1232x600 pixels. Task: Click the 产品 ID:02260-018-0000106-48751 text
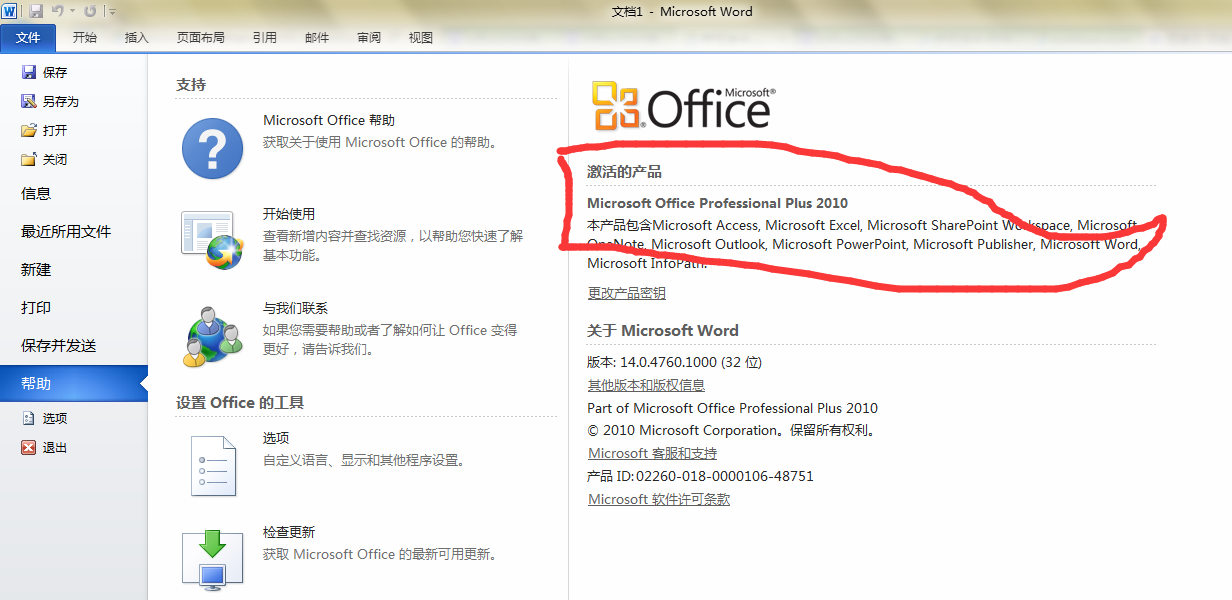(x=700, y=476)
